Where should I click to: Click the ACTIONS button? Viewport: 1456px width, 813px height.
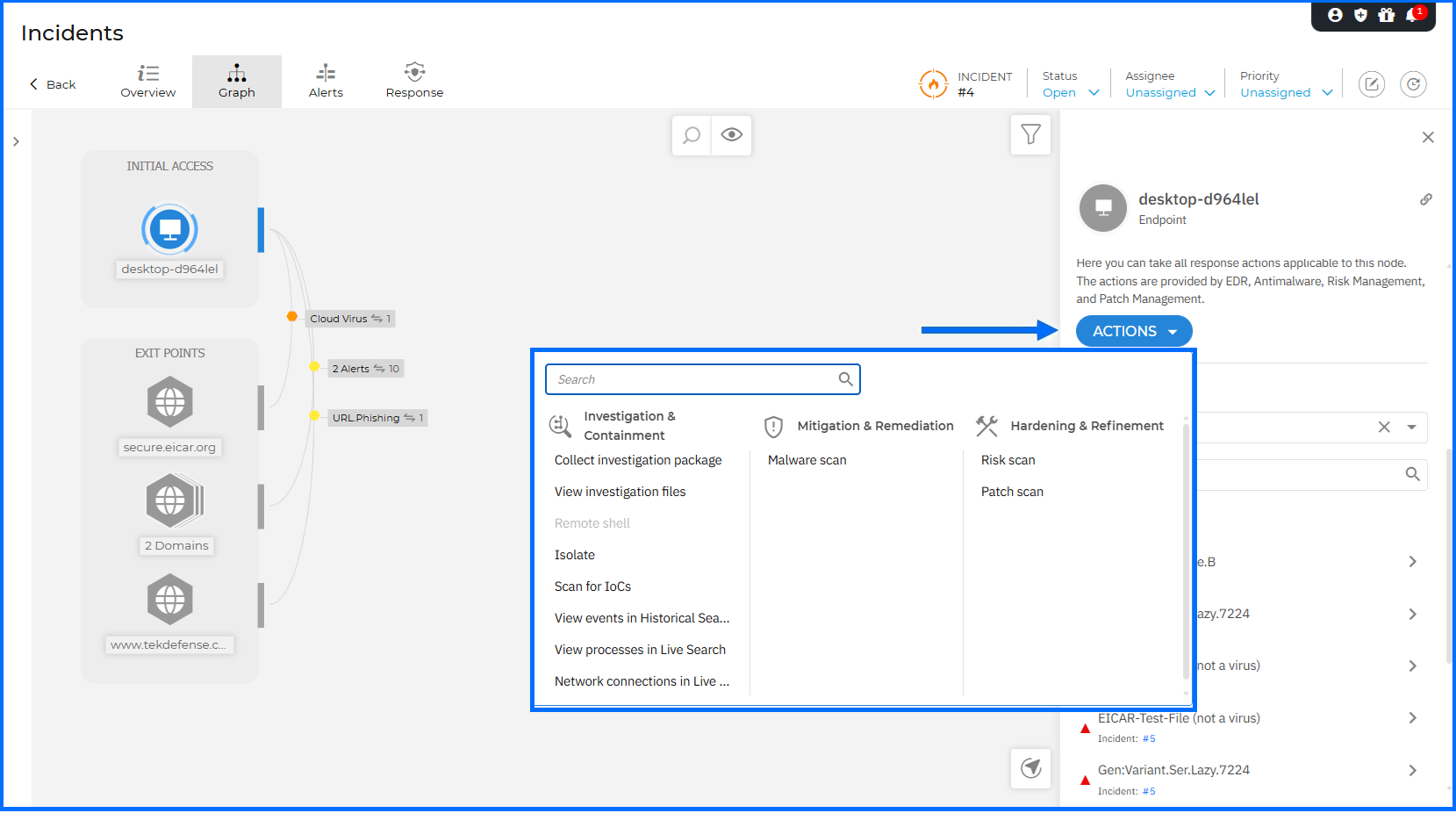(1133, 331)
